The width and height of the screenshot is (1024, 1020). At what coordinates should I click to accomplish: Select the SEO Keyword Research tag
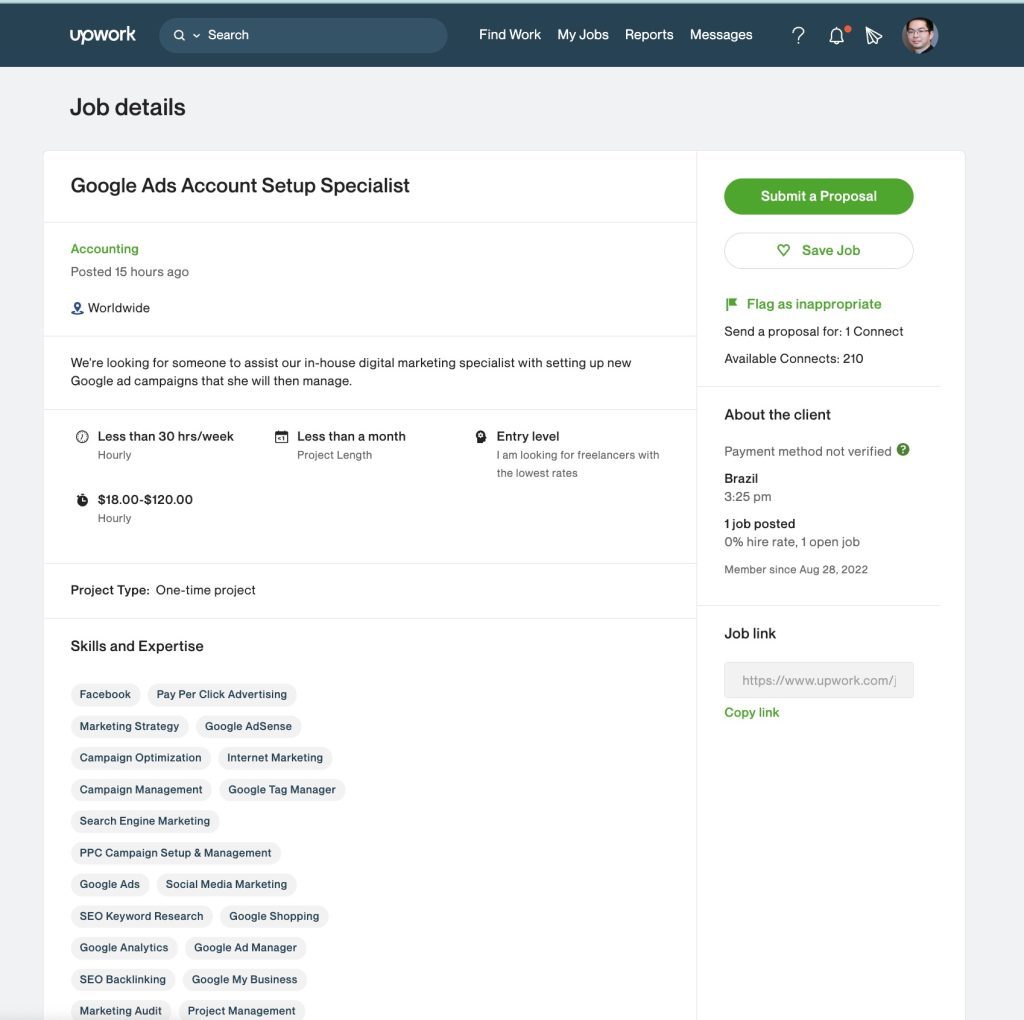(x=141, y=916)
